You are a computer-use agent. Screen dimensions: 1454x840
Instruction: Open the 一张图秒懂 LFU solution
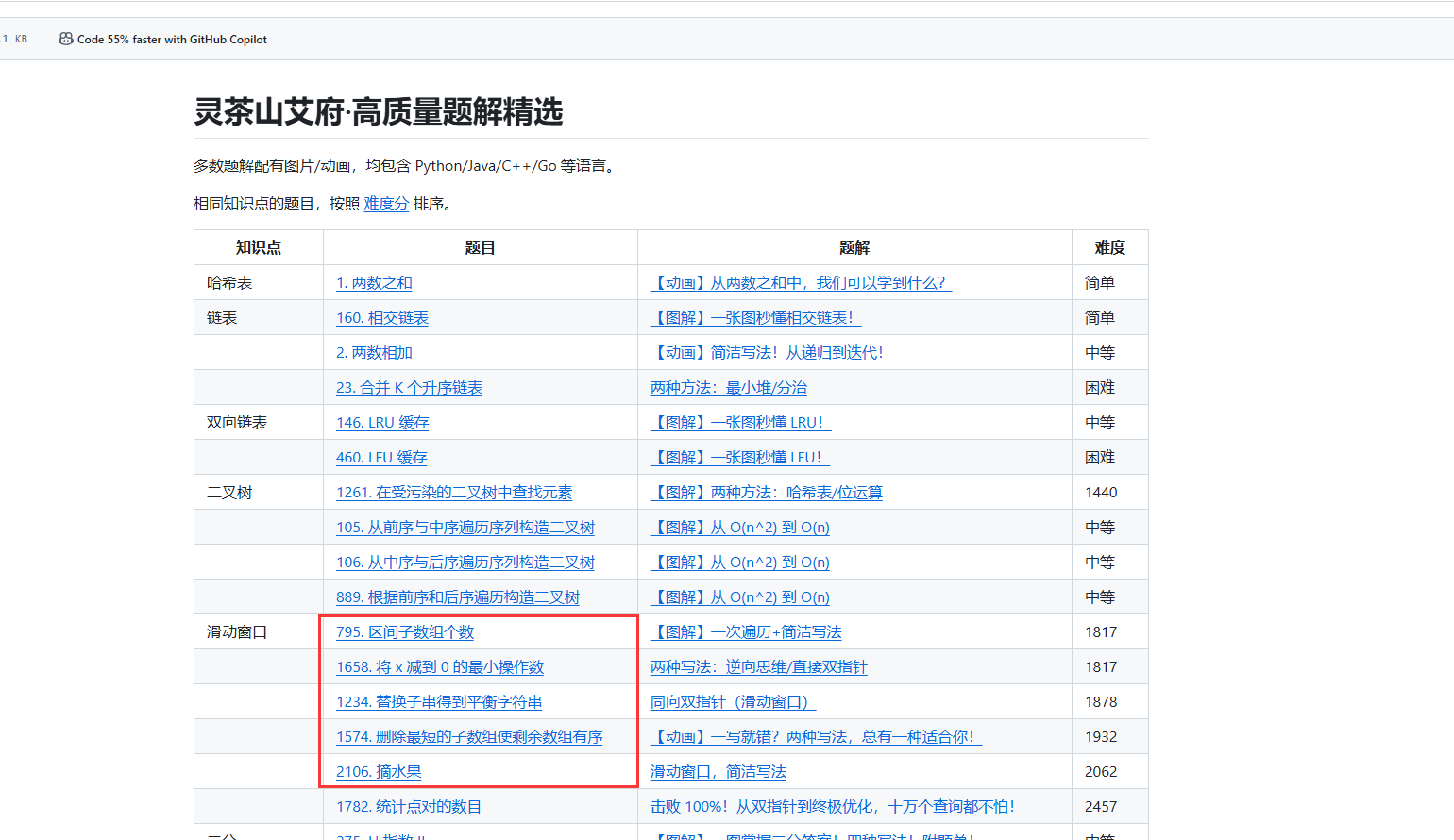[739, 457]
